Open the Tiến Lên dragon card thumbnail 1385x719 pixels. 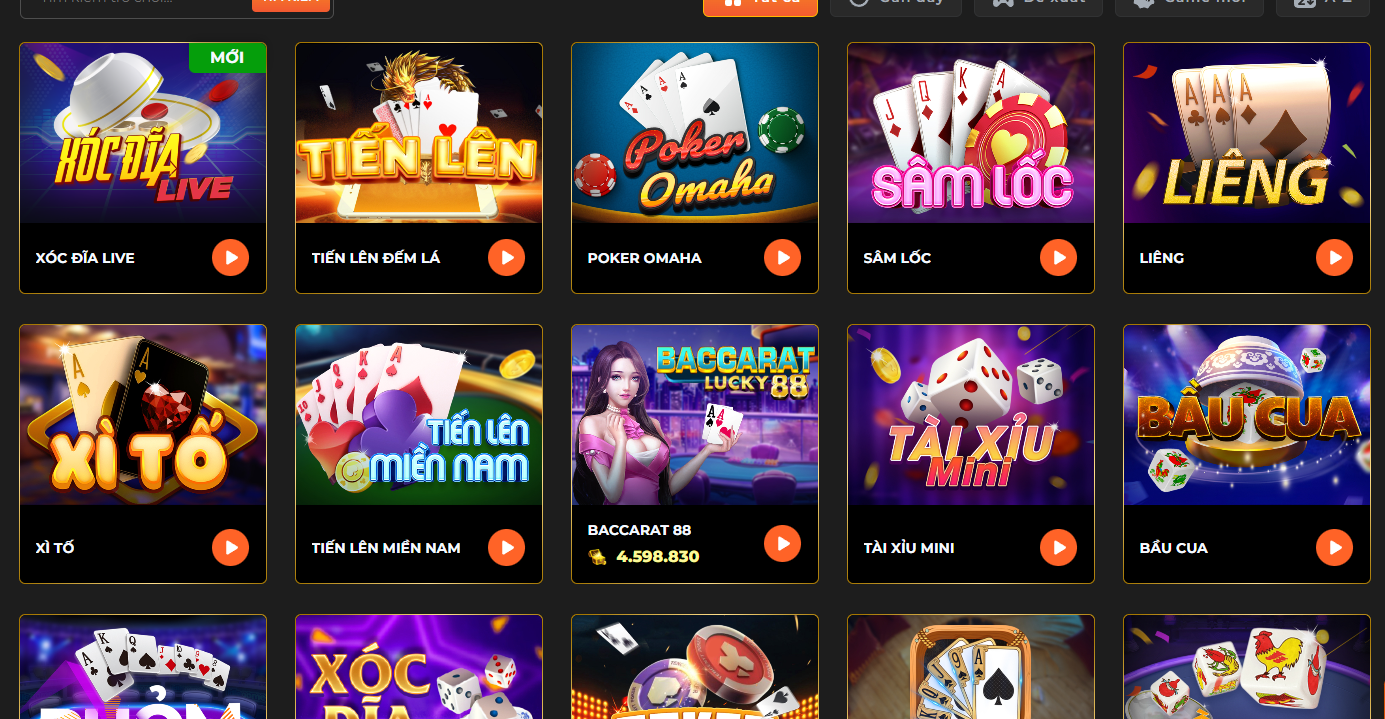point(419,133)
